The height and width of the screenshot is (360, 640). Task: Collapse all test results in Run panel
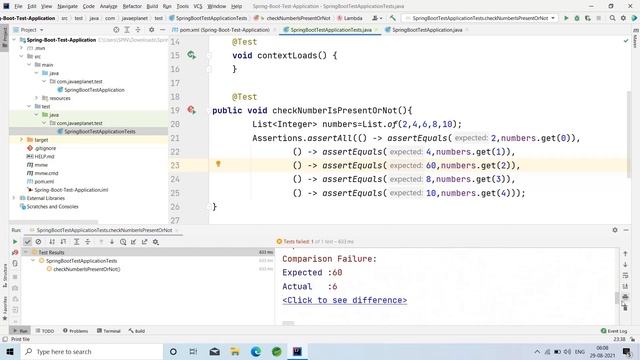87,242
